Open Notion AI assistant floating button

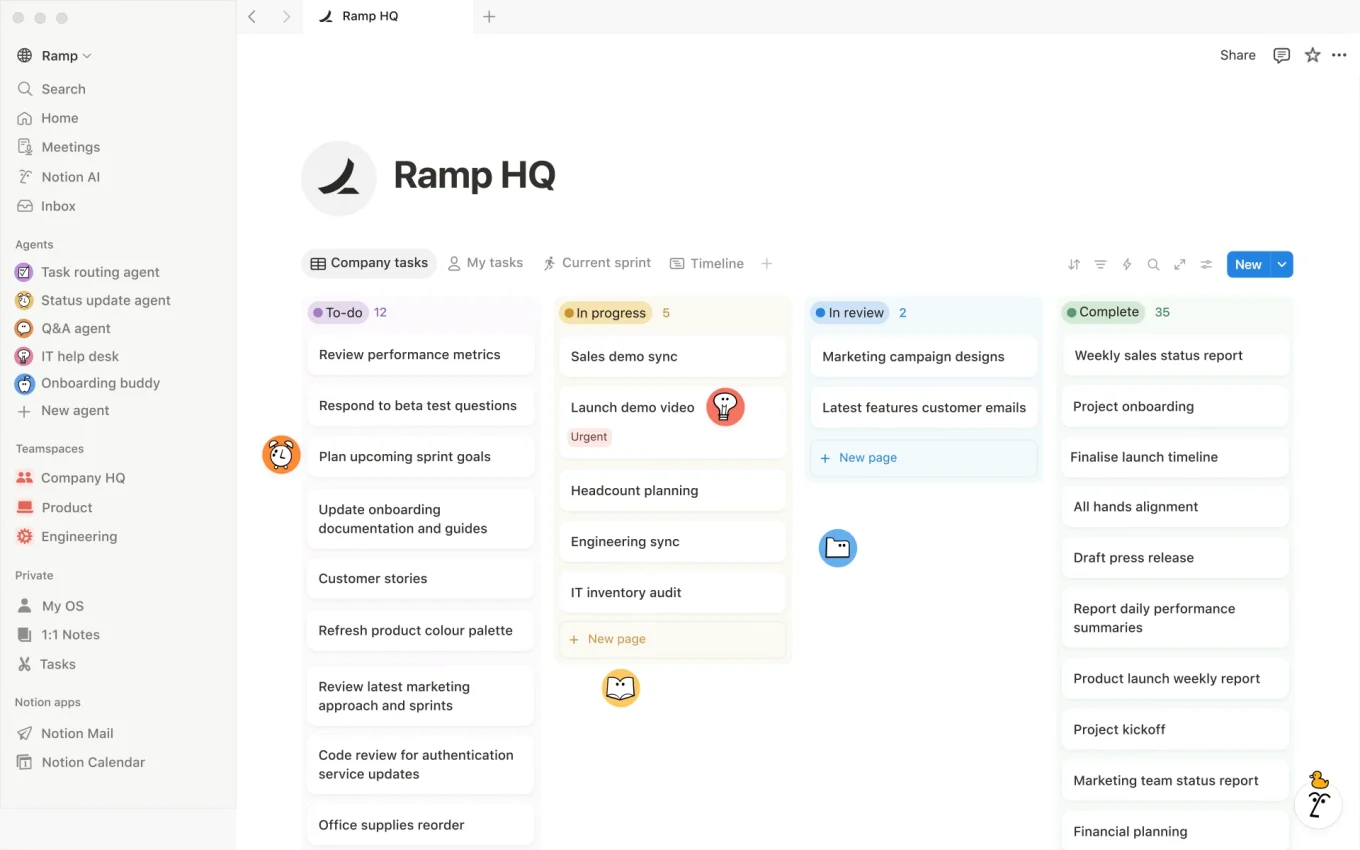pyautogui.click(x=1318, y=804)
